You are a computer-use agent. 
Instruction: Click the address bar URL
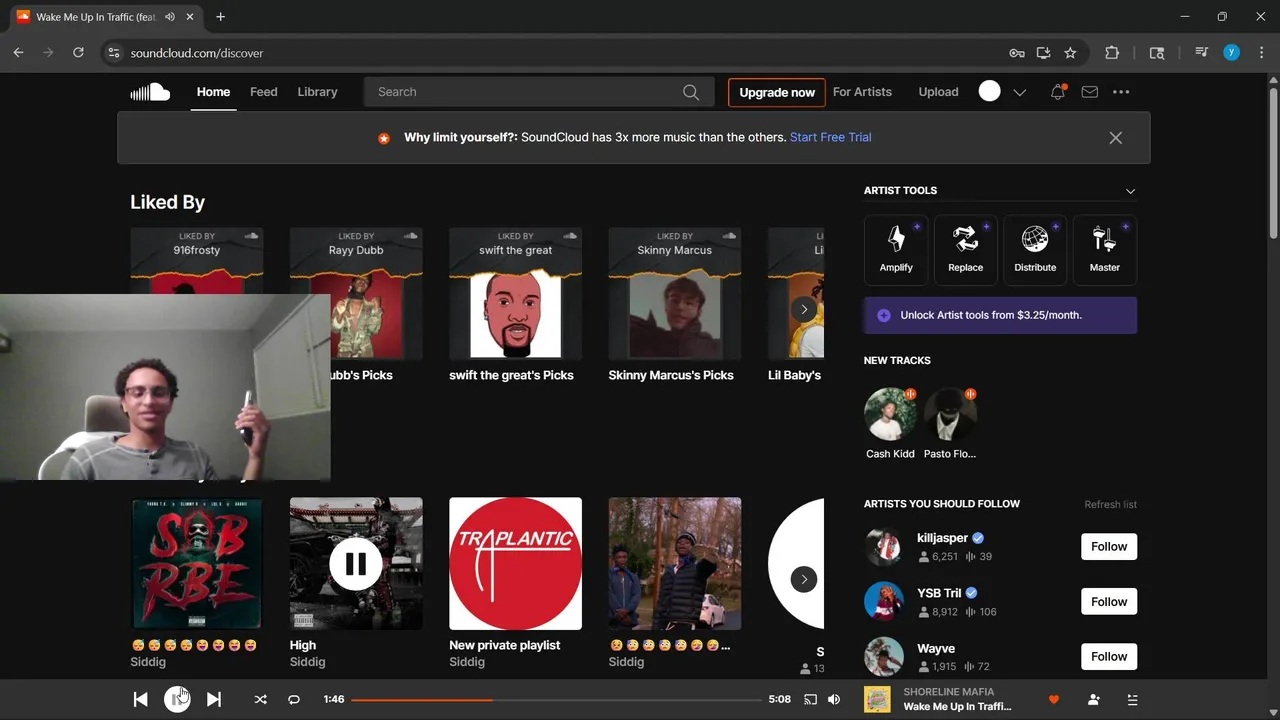(x=197, y=53)
